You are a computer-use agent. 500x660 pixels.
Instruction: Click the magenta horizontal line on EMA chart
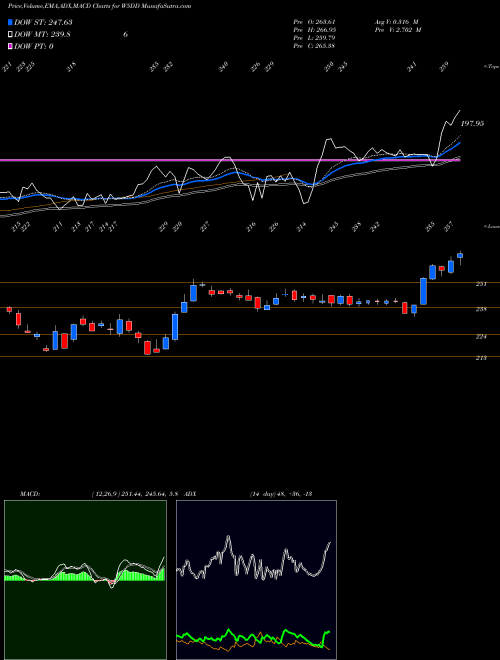click(230, 160)
